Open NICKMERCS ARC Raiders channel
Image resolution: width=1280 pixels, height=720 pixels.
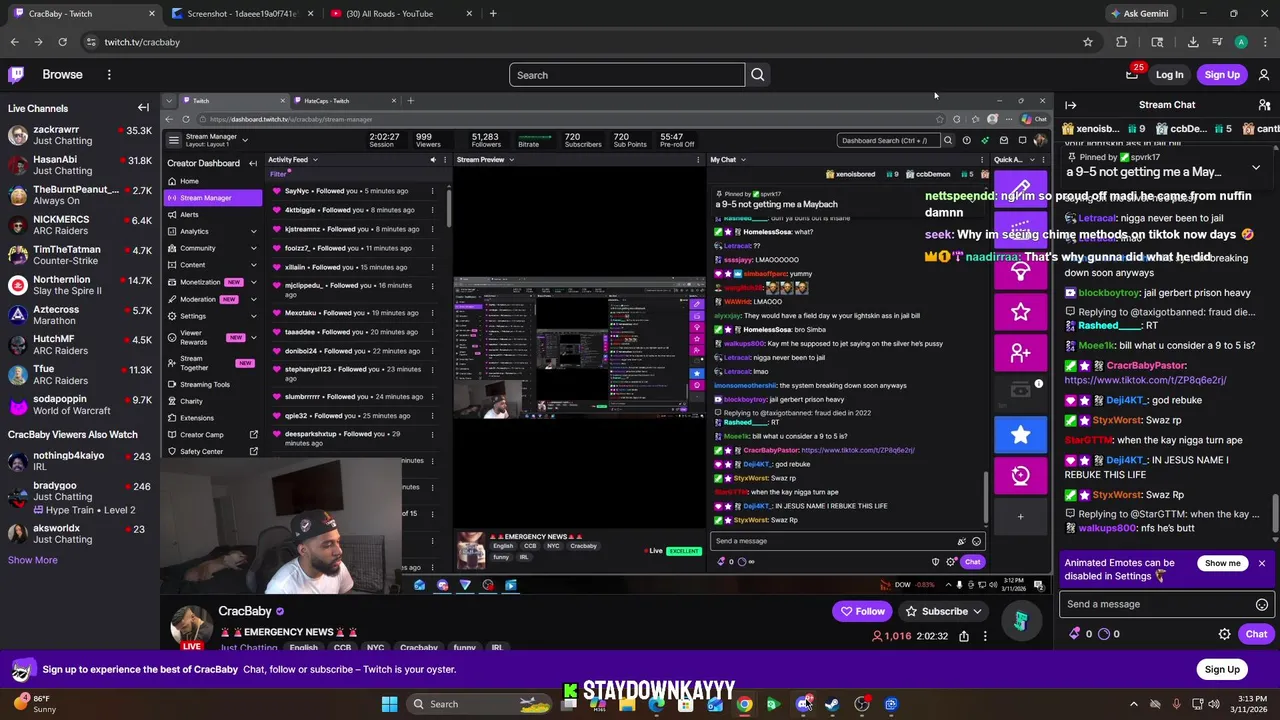click(80, 225)
